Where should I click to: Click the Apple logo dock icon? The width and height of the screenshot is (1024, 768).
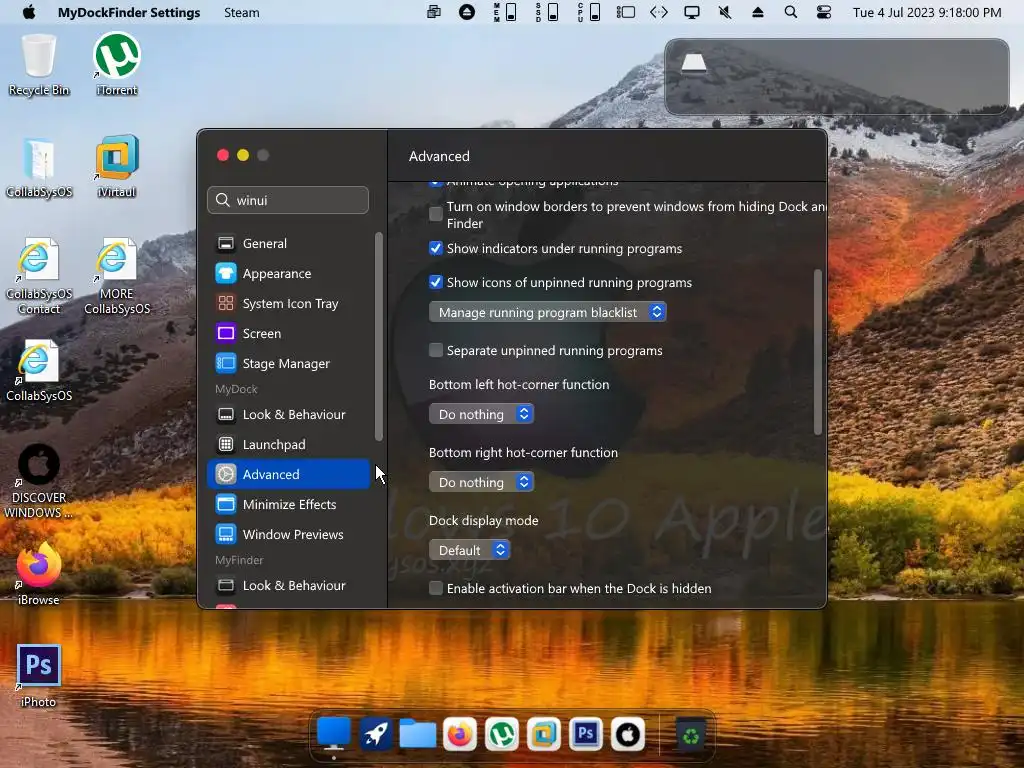(628, 734)
